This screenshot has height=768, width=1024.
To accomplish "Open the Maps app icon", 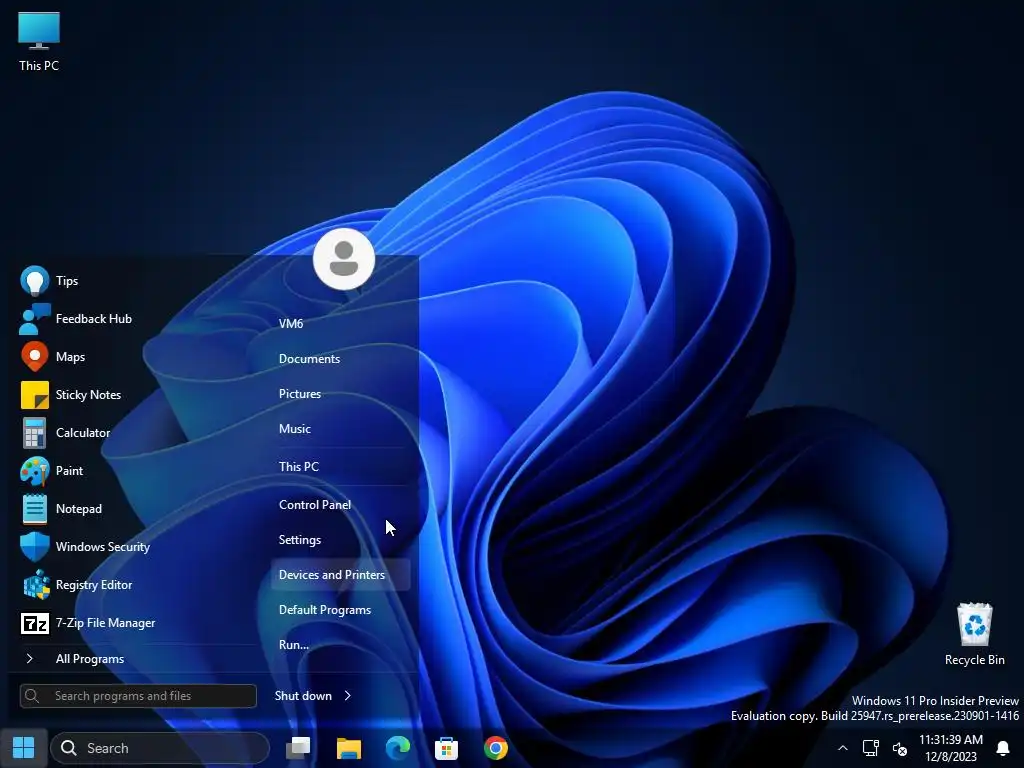I will pyautogui.click(x=35, y=357).
